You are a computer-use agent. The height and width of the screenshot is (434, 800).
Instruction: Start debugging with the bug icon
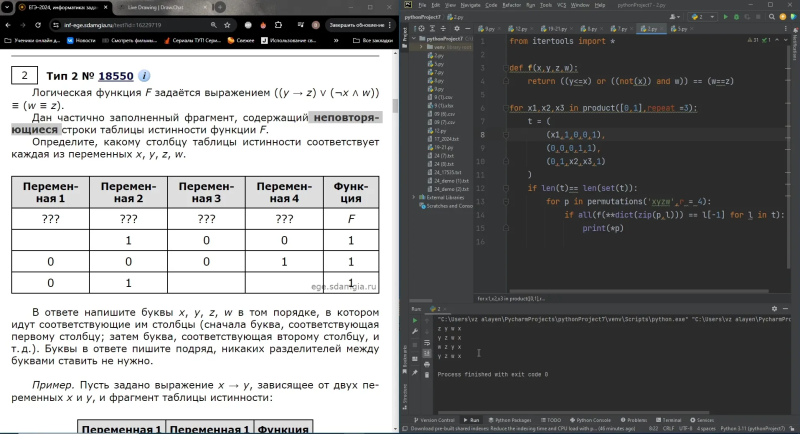[736, 17]
